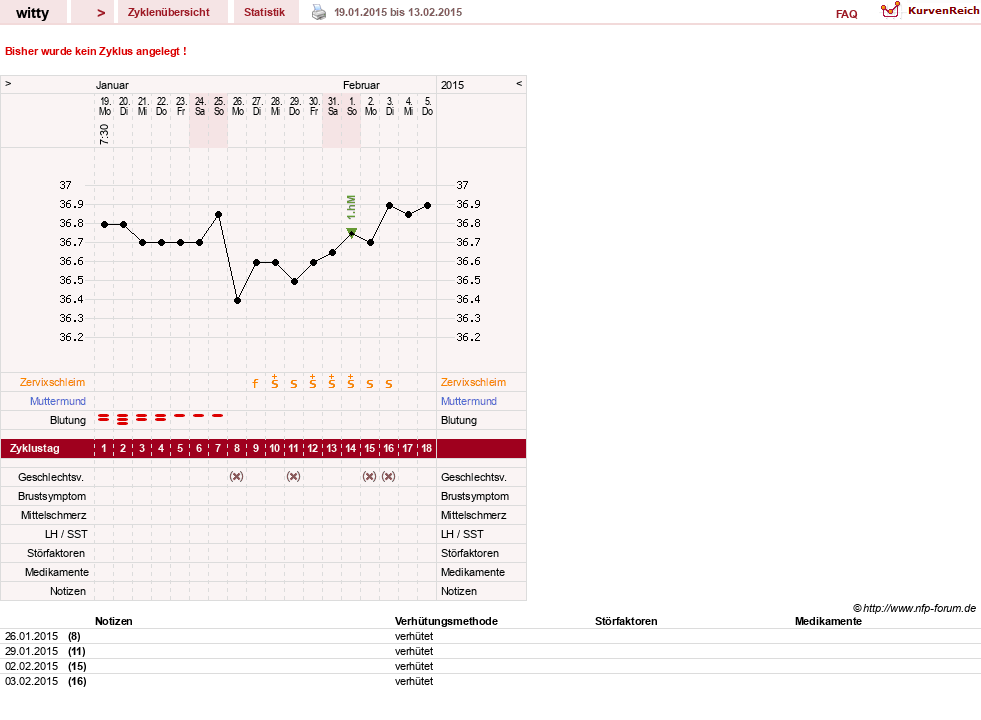Click the left Brustsymptom row label
Viewport: 981px width, 720px height.
point(52,496)
